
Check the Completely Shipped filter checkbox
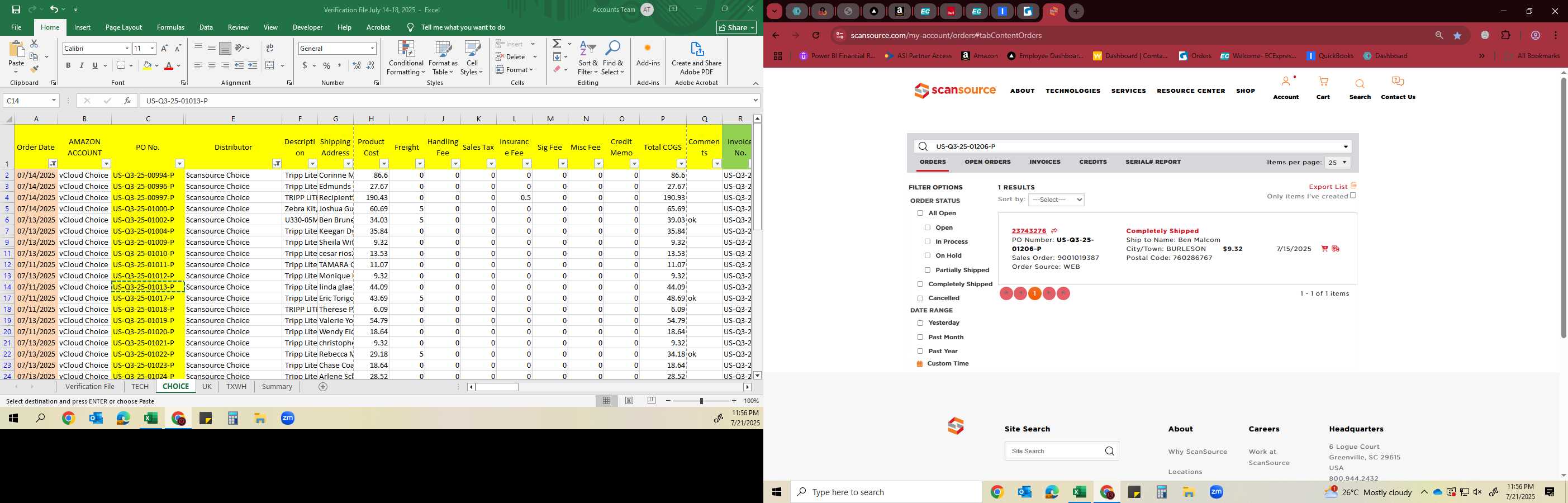click(920, 284)
